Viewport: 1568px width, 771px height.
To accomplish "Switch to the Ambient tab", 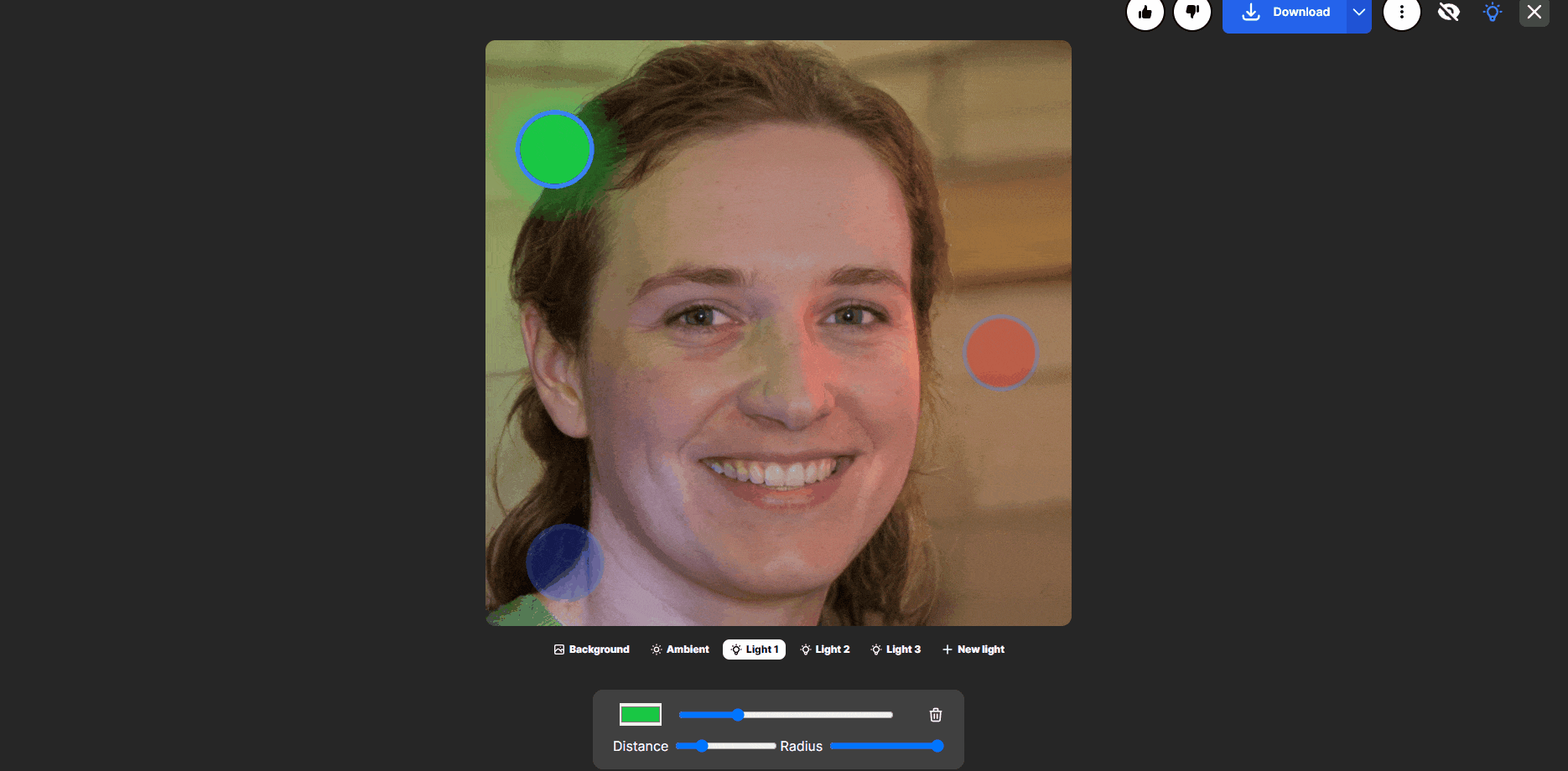I will 680,649.
